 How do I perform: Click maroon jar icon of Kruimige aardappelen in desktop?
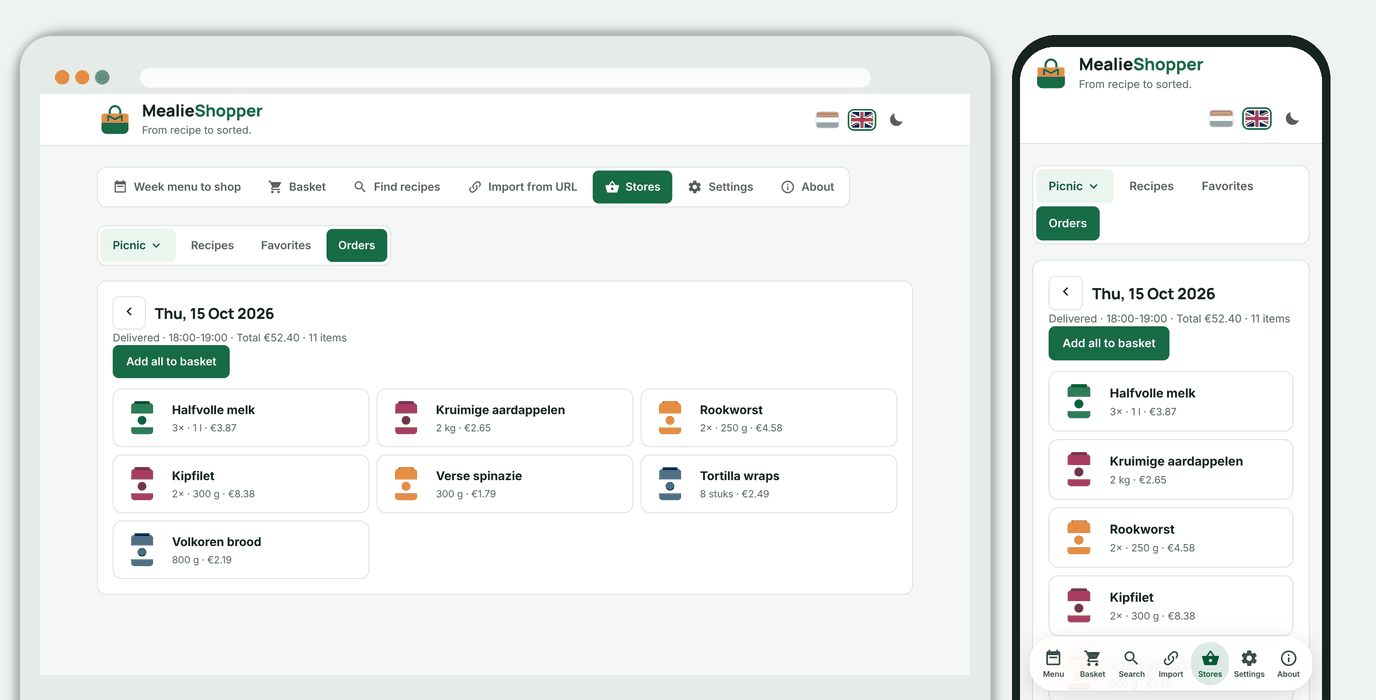[406, 418]
